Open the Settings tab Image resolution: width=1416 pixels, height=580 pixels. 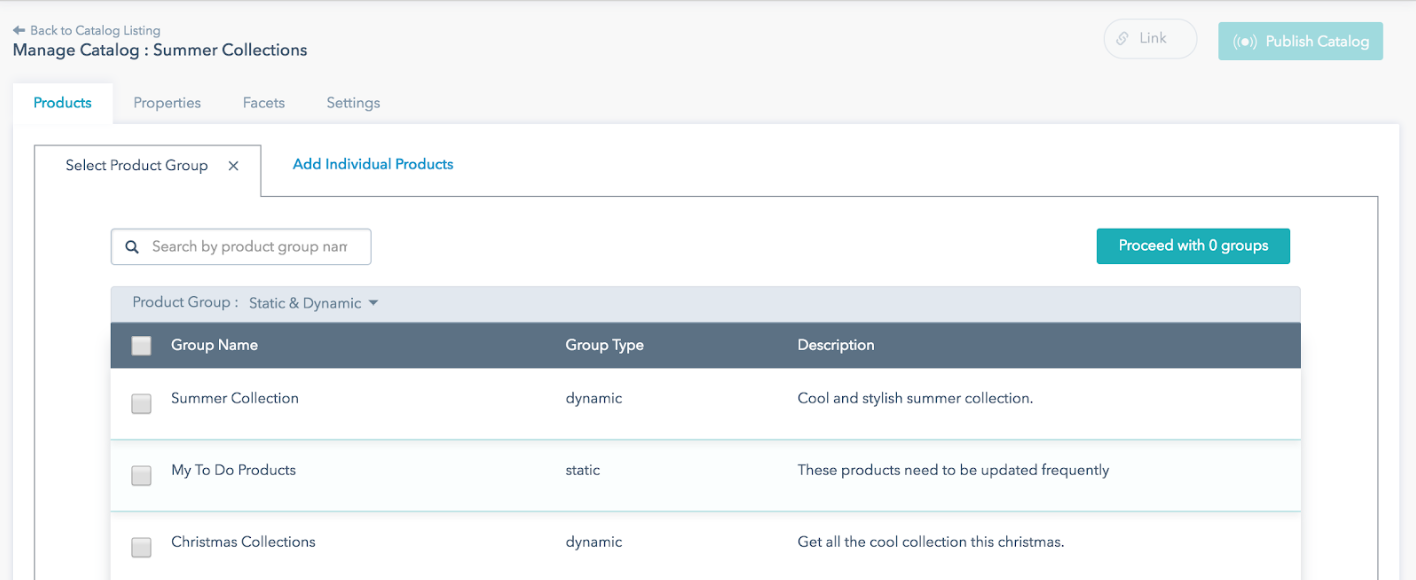(353, 103)
